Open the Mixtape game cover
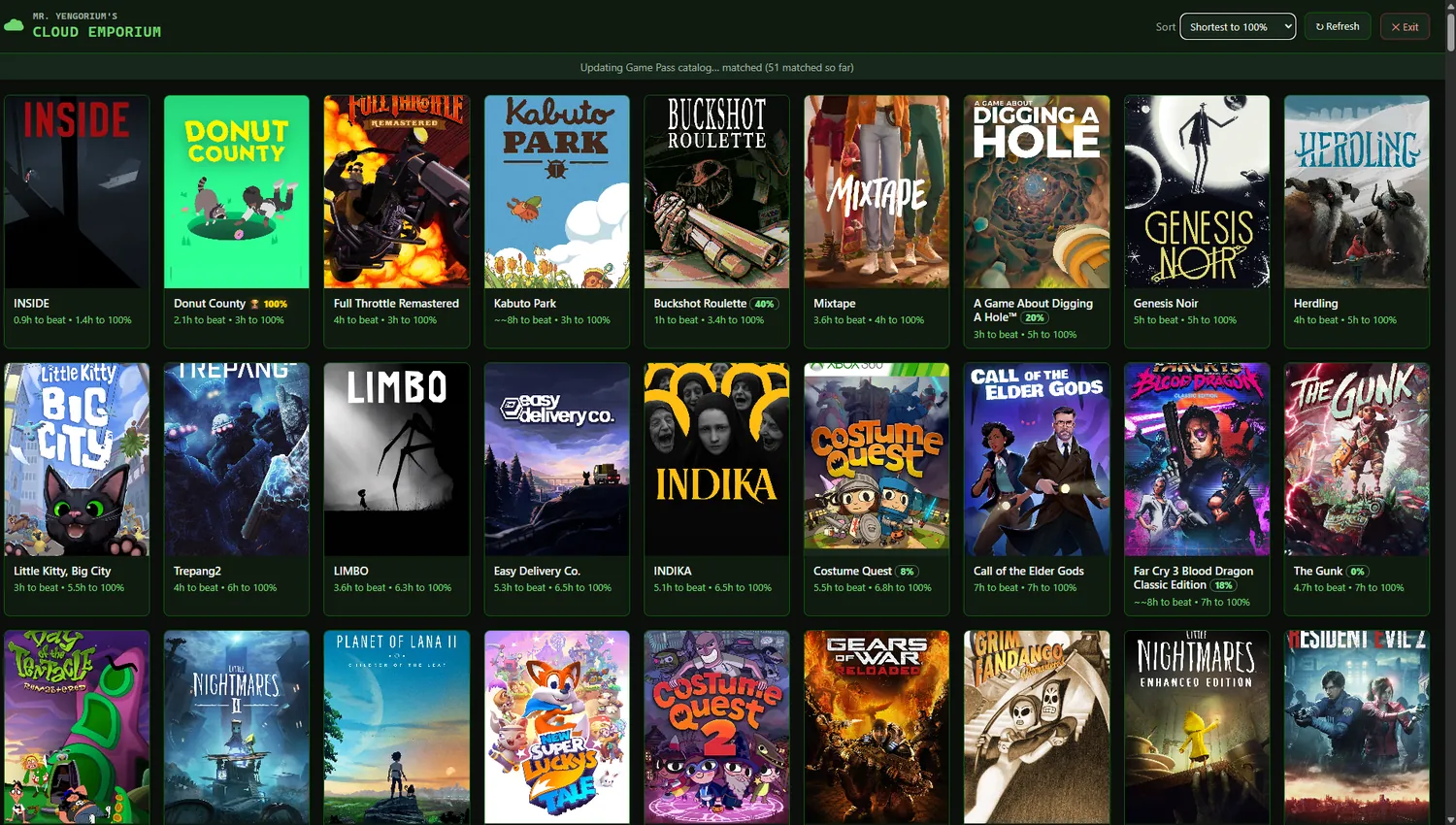Image resolution: width=1456 pixels, height=825 pixels. (x=877, y=191)
